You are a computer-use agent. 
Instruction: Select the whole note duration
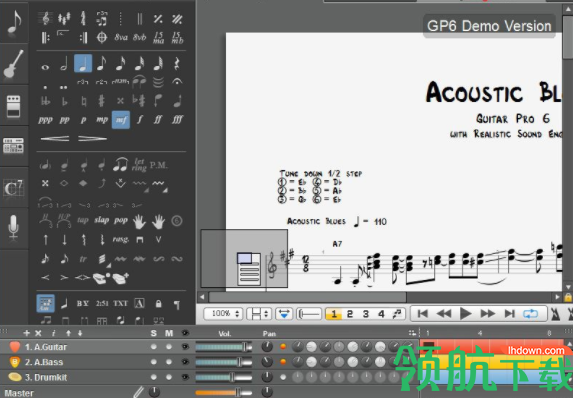click(45, 67)
